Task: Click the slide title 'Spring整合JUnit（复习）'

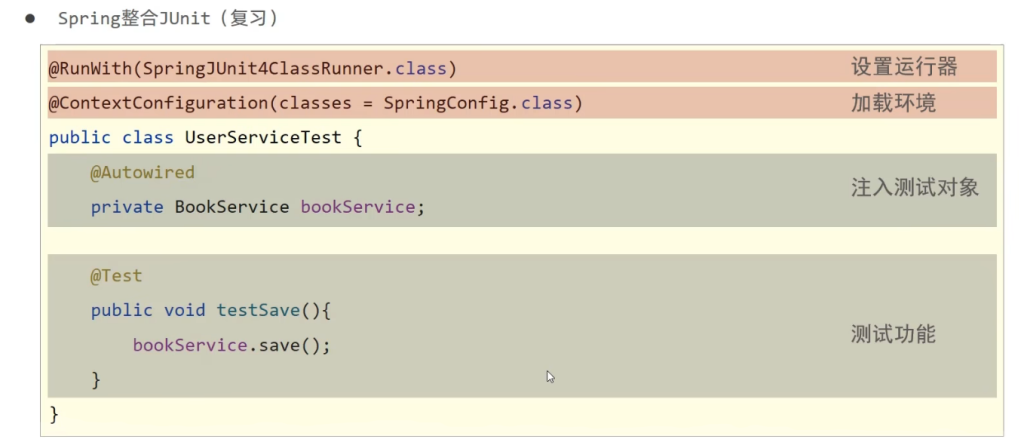Action: click(168, 19)
